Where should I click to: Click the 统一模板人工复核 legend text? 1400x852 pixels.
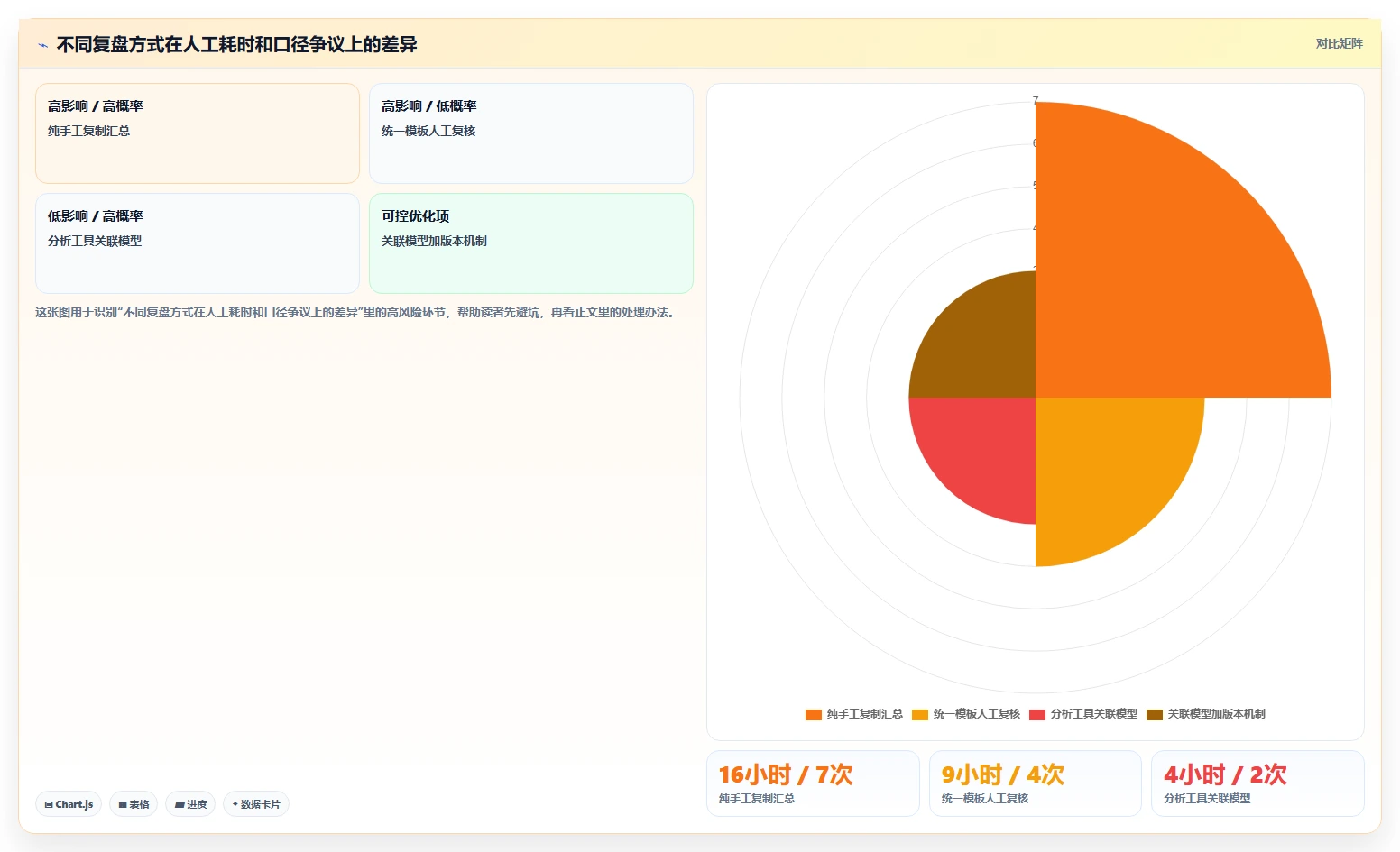[977, 714]
